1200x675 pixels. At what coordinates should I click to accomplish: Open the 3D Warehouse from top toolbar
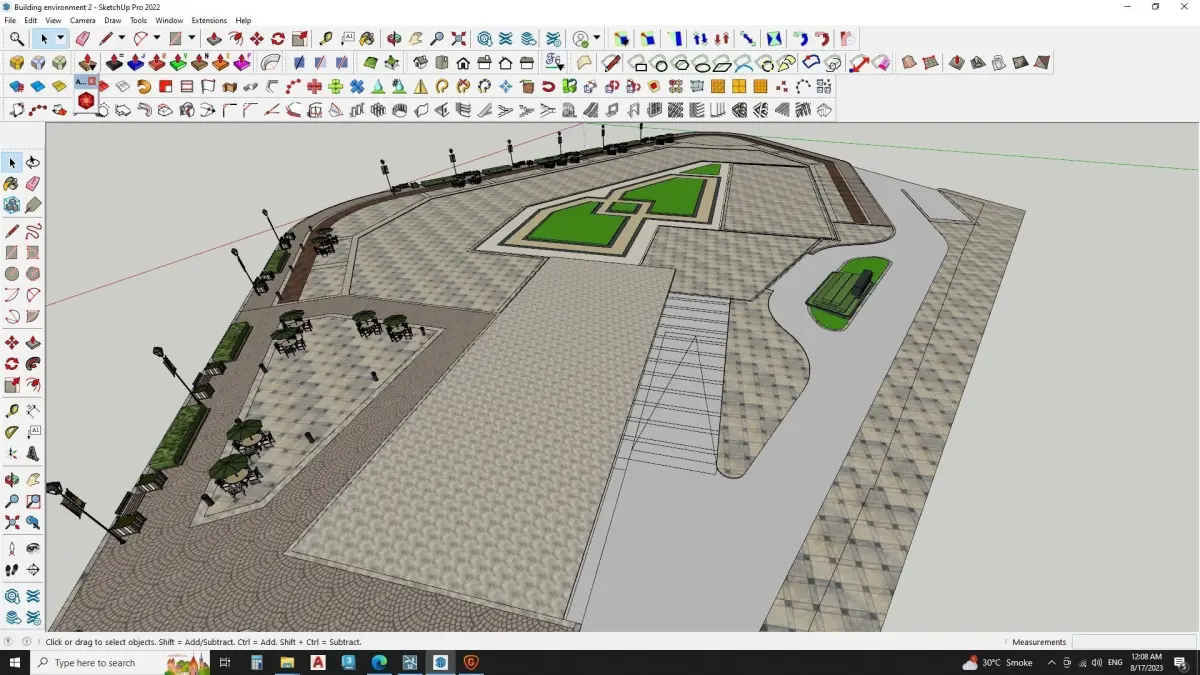[x=485, y=39]
